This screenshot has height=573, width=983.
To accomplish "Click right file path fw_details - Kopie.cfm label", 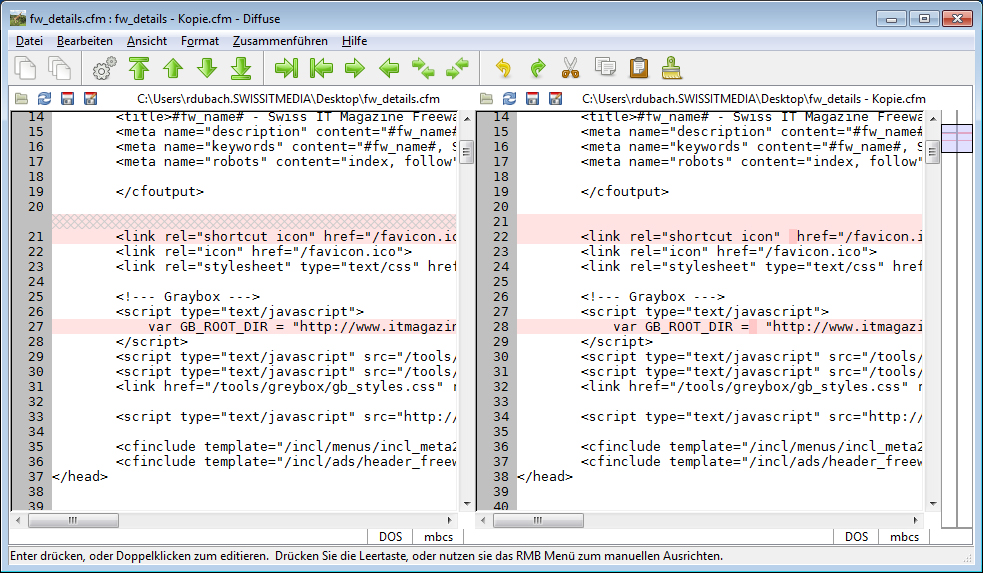I will coord(754,98).
